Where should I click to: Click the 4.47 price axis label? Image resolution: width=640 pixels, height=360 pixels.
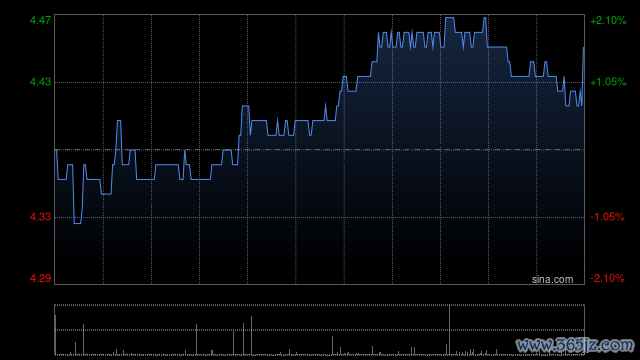40,20
